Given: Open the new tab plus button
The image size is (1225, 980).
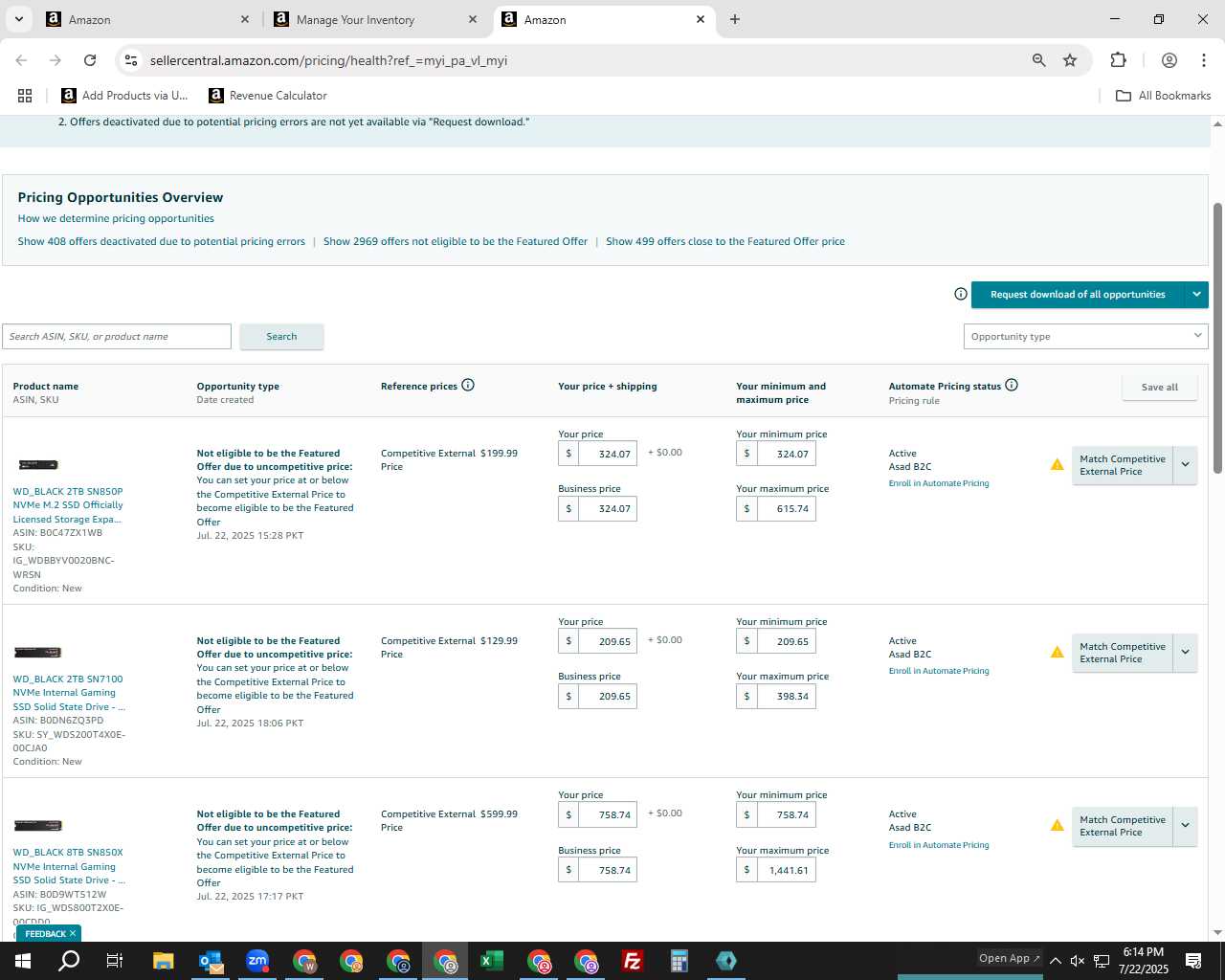Looking at the screenshot, I should click(735, 19).
